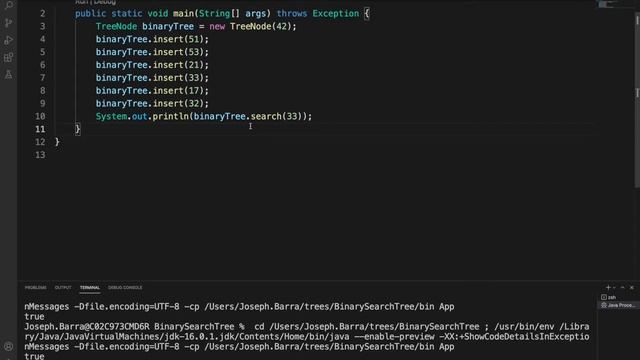Click 'System' in the println statement

click(111, 116)
